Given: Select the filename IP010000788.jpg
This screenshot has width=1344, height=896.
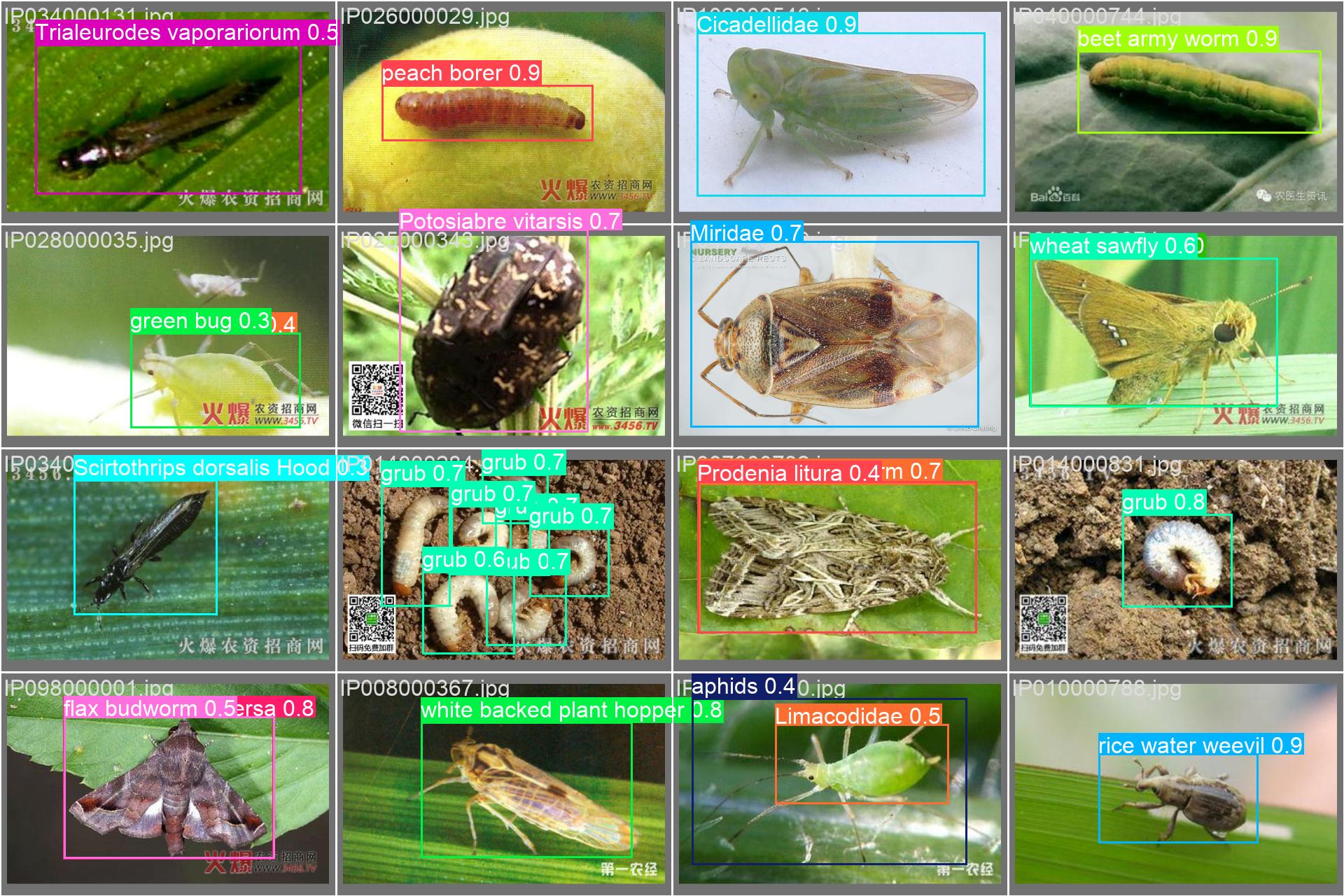Looking at the screenshot, I should pos(1097,688).
